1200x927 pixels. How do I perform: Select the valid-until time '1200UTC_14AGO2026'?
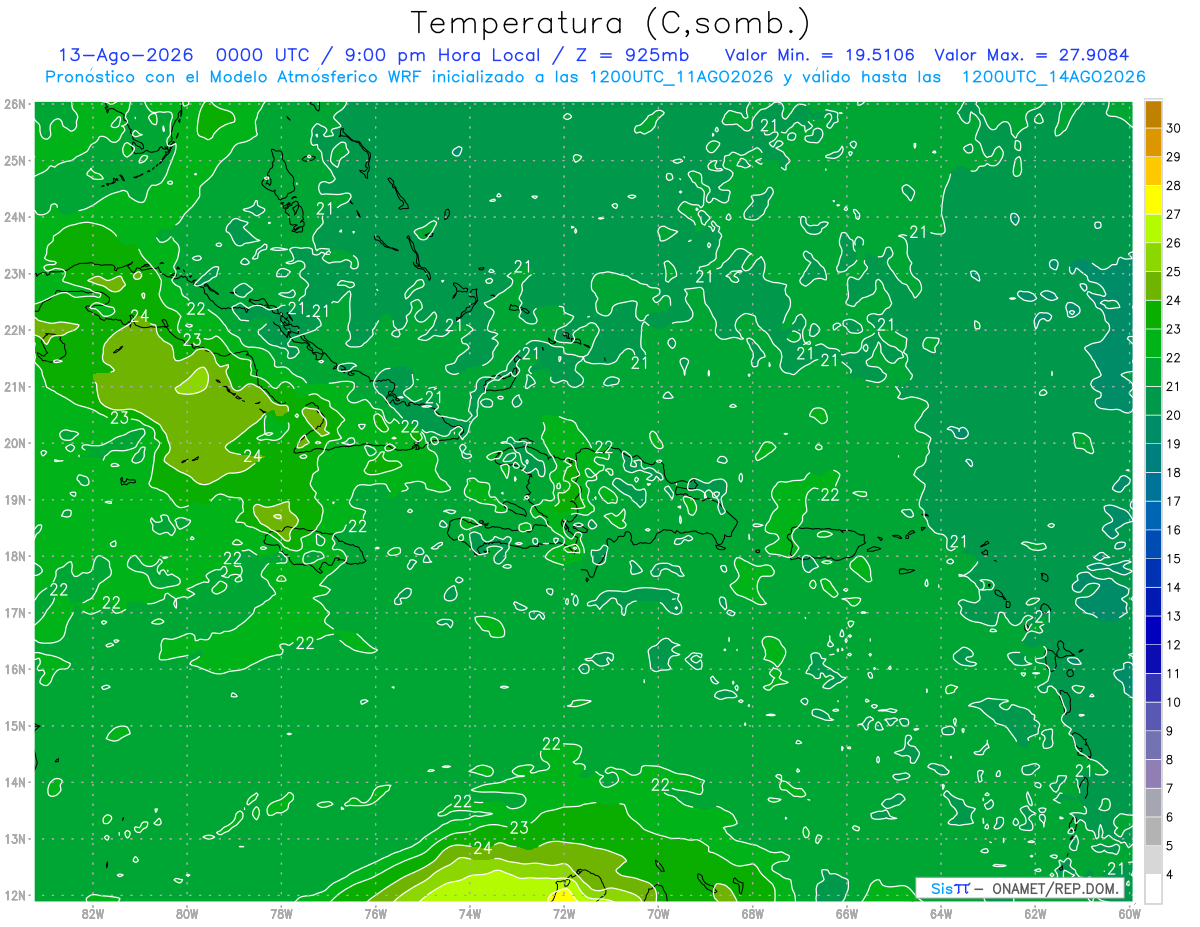click(1054, 77)
